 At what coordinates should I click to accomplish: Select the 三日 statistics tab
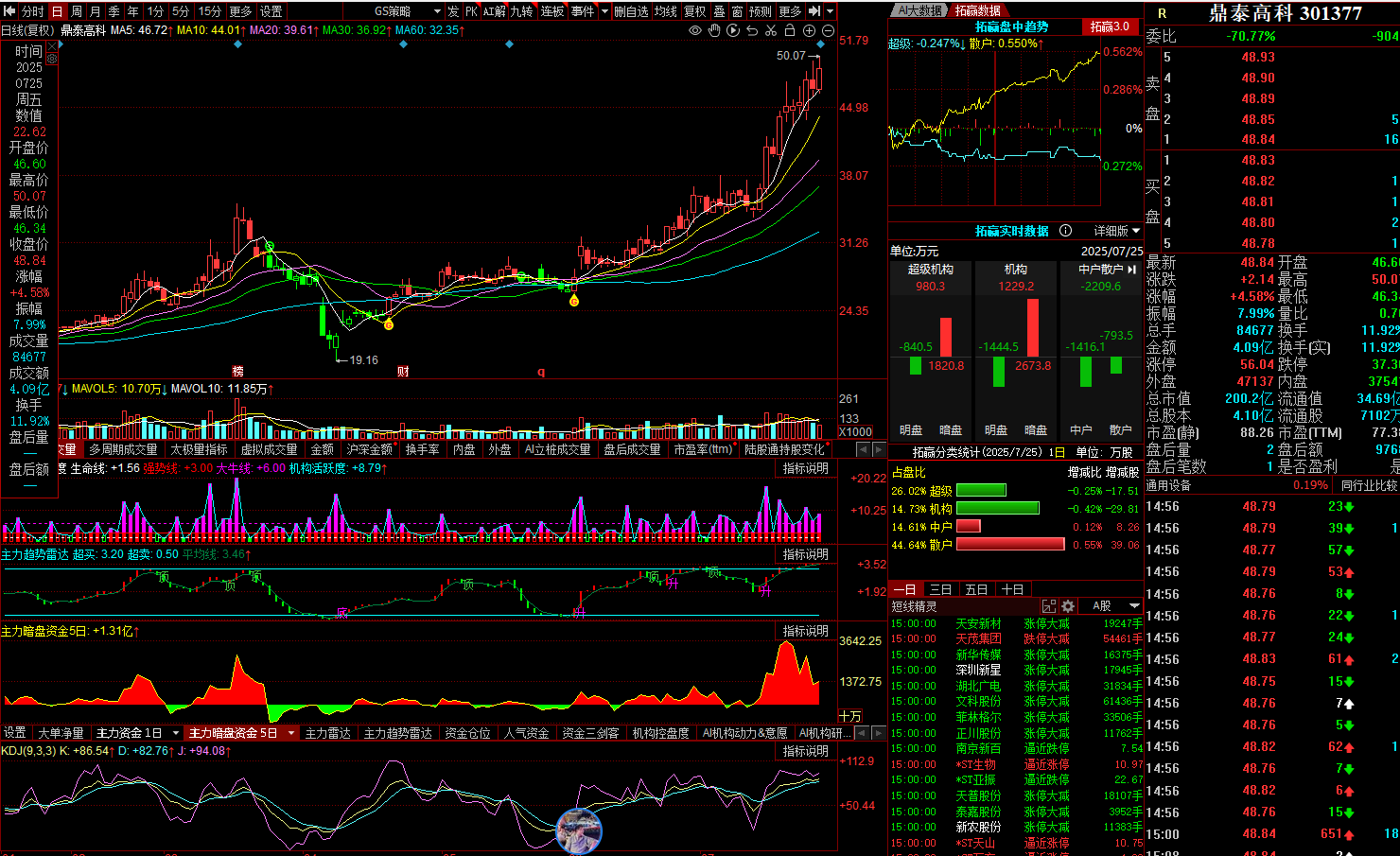tap(940, 589)
